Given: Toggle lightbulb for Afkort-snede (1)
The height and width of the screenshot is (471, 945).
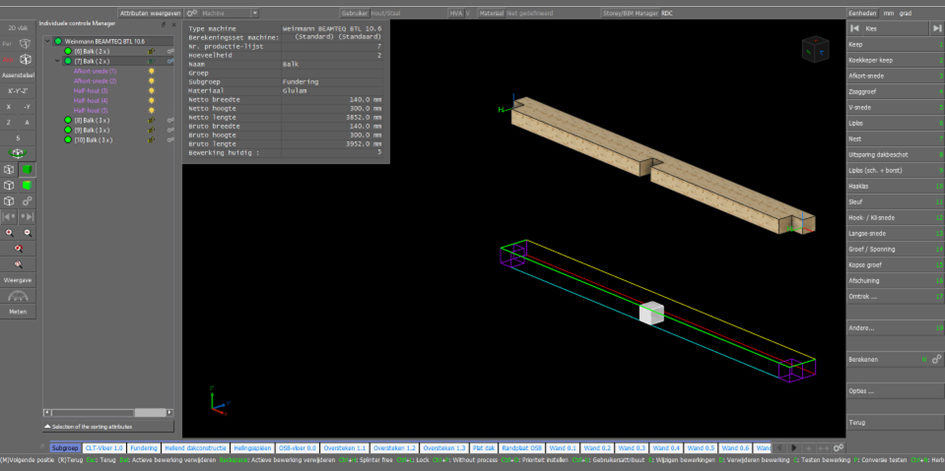Looking at the screenshot, I should [151, 71].
